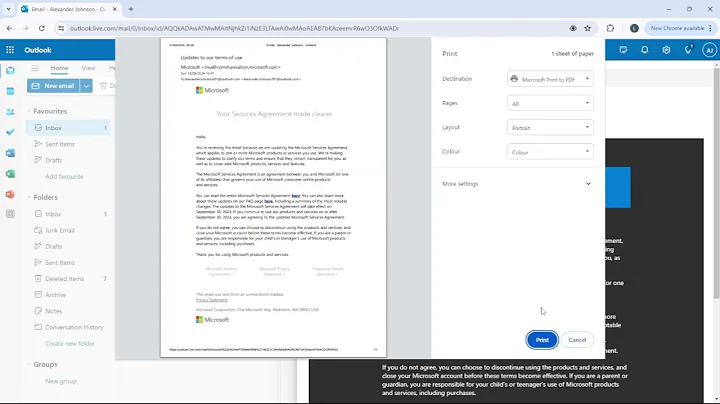
Task: Open the Notes folder
Action: point(68,311)
